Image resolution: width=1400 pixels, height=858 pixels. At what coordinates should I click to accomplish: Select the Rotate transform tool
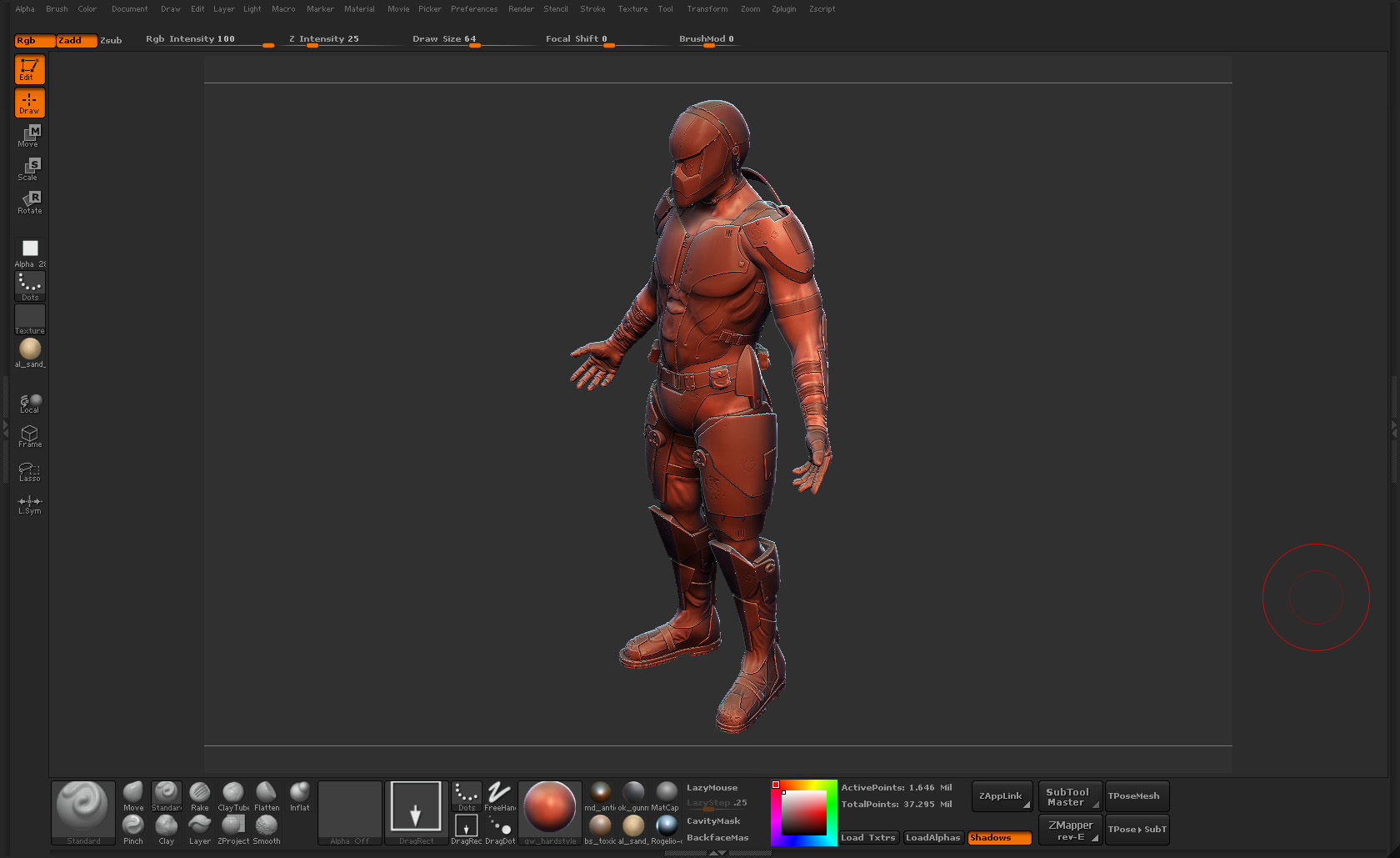[30, 203]
